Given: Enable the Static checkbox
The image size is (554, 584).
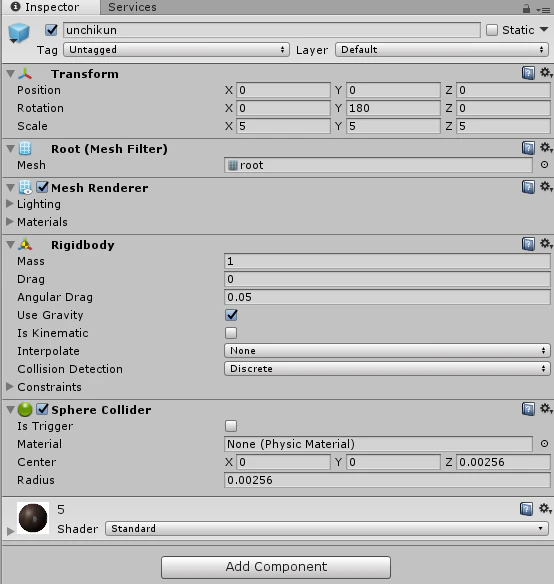Looking at the screenshot, I should click(x=492, y=30).
